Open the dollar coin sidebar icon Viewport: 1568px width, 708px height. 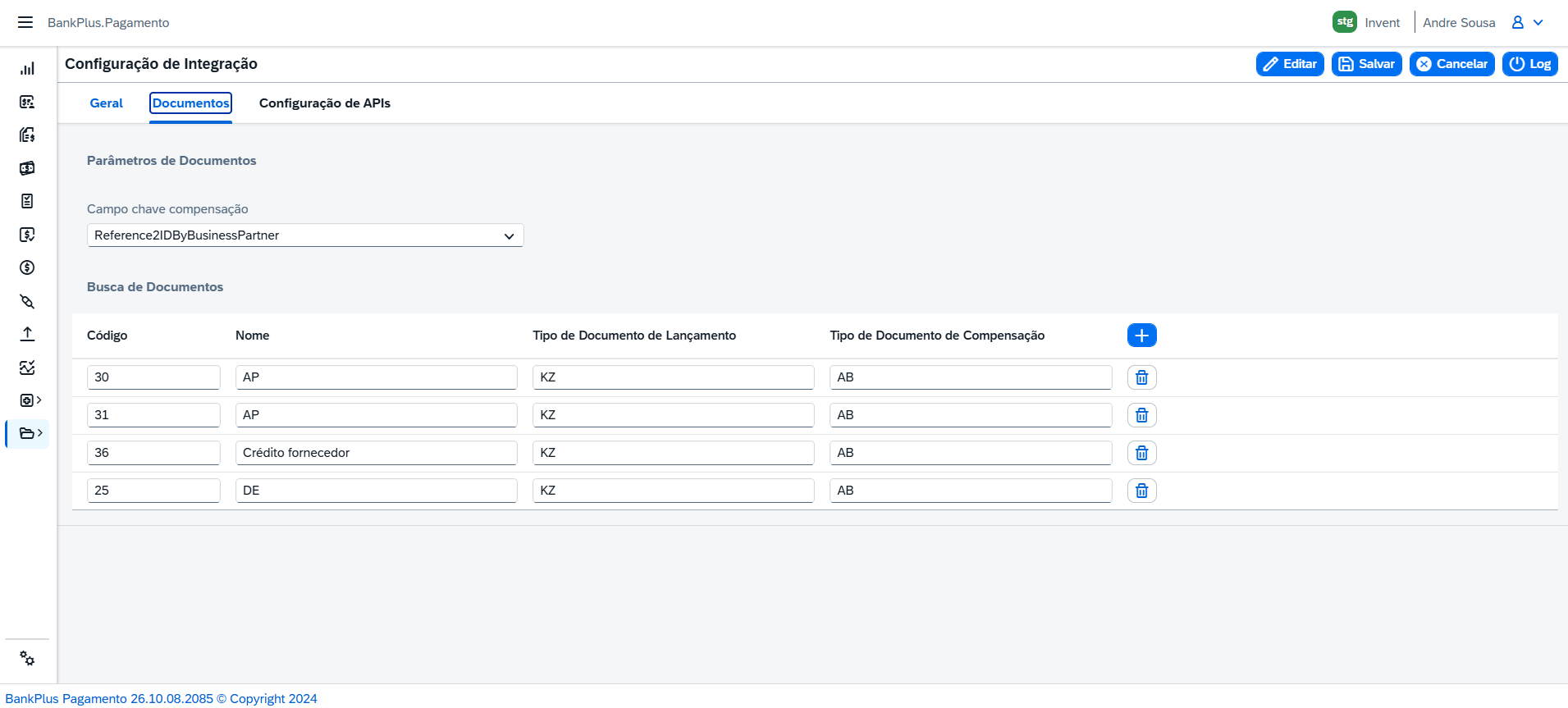pyautogui.click(x=27, y=267)
